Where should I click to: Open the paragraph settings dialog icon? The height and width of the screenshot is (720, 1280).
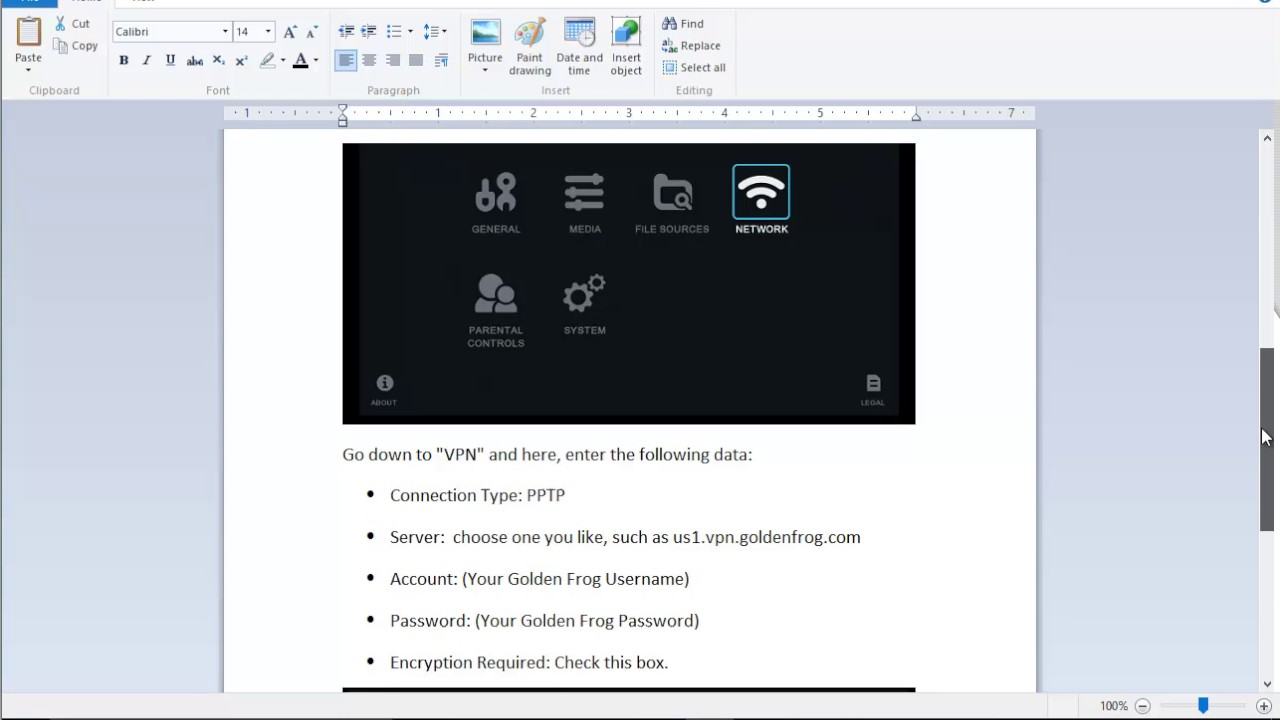[x=442, y=61]
